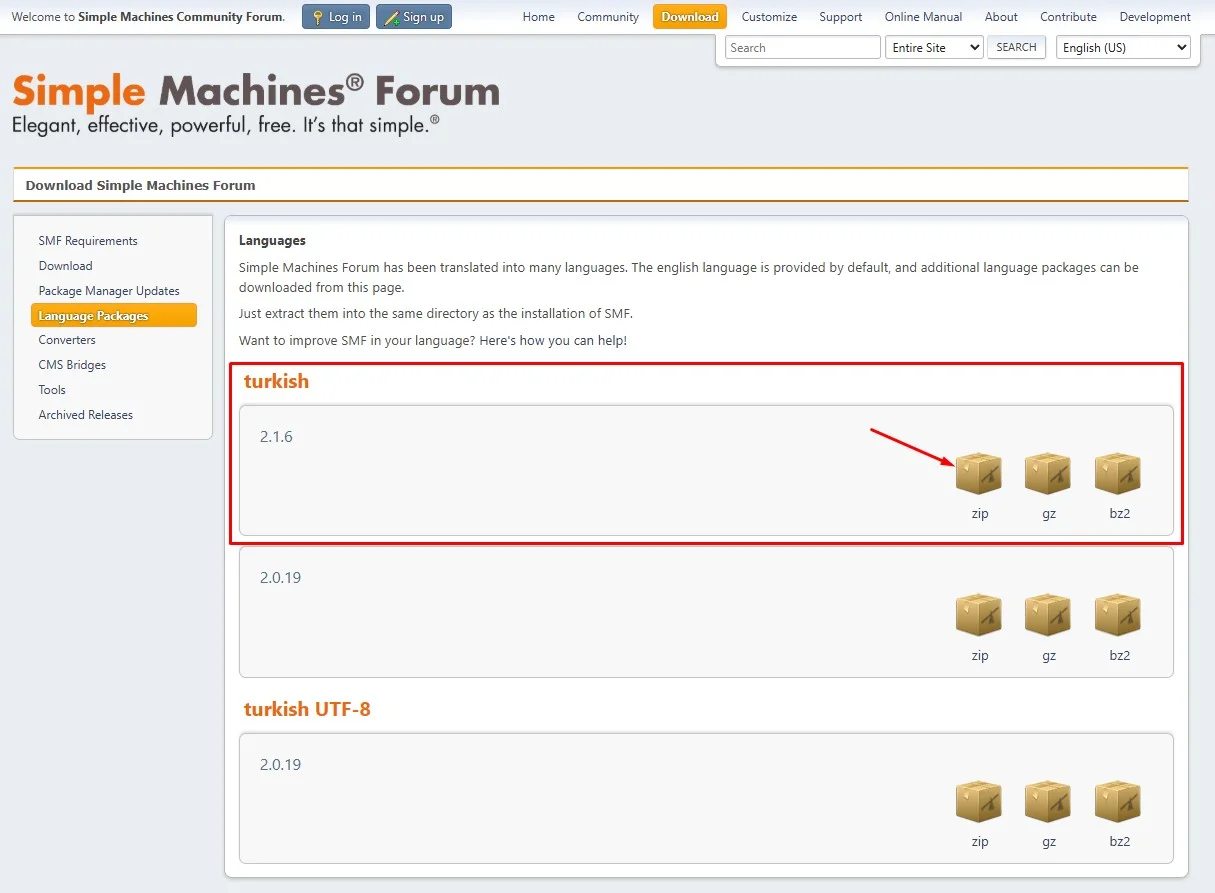Open the Online Manual menu
The image size is (1215, 893).
tap(924, 17)
